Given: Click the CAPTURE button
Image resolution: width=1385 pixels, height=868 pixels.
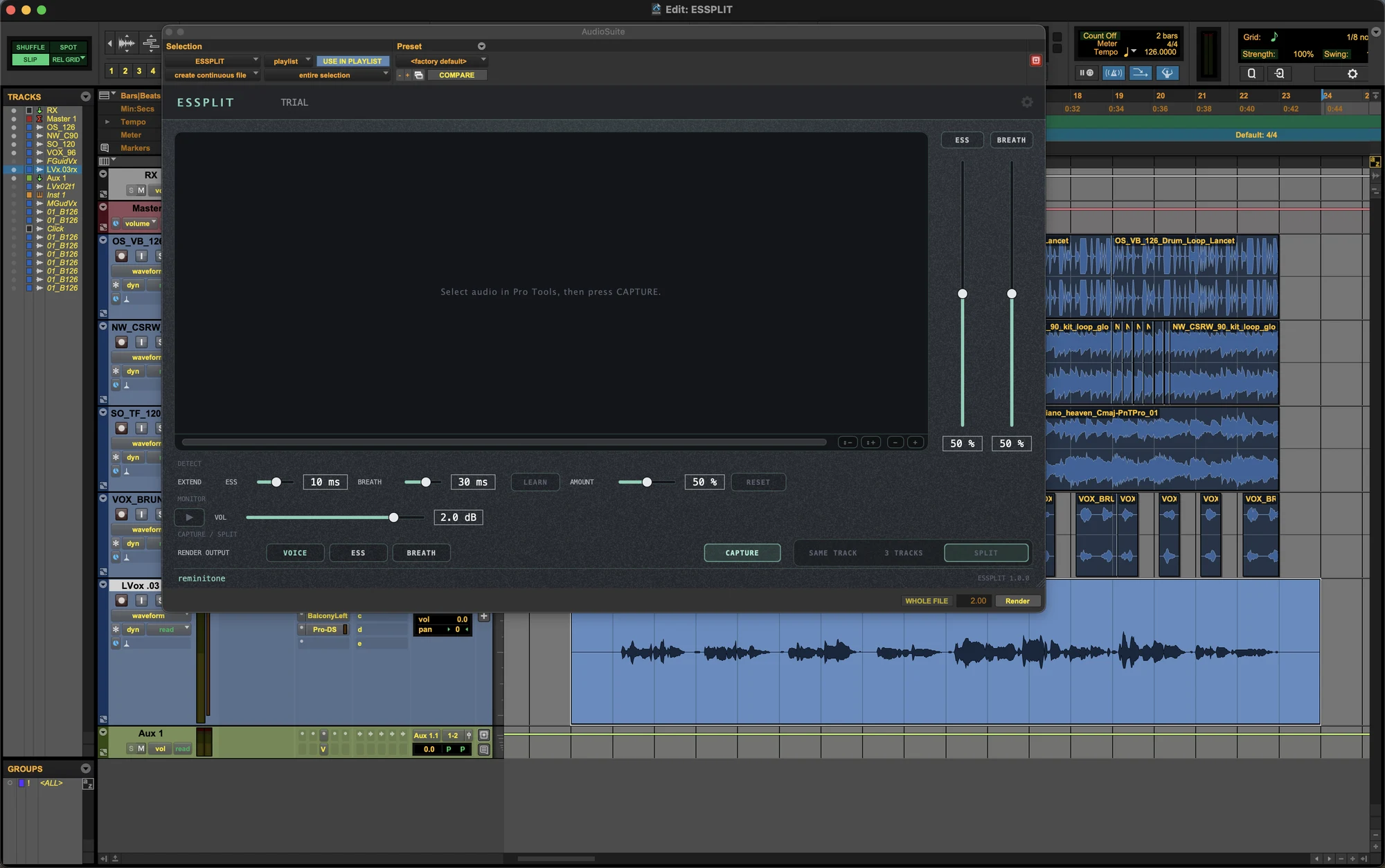Looking at the screenshot, I should [742, 552].
